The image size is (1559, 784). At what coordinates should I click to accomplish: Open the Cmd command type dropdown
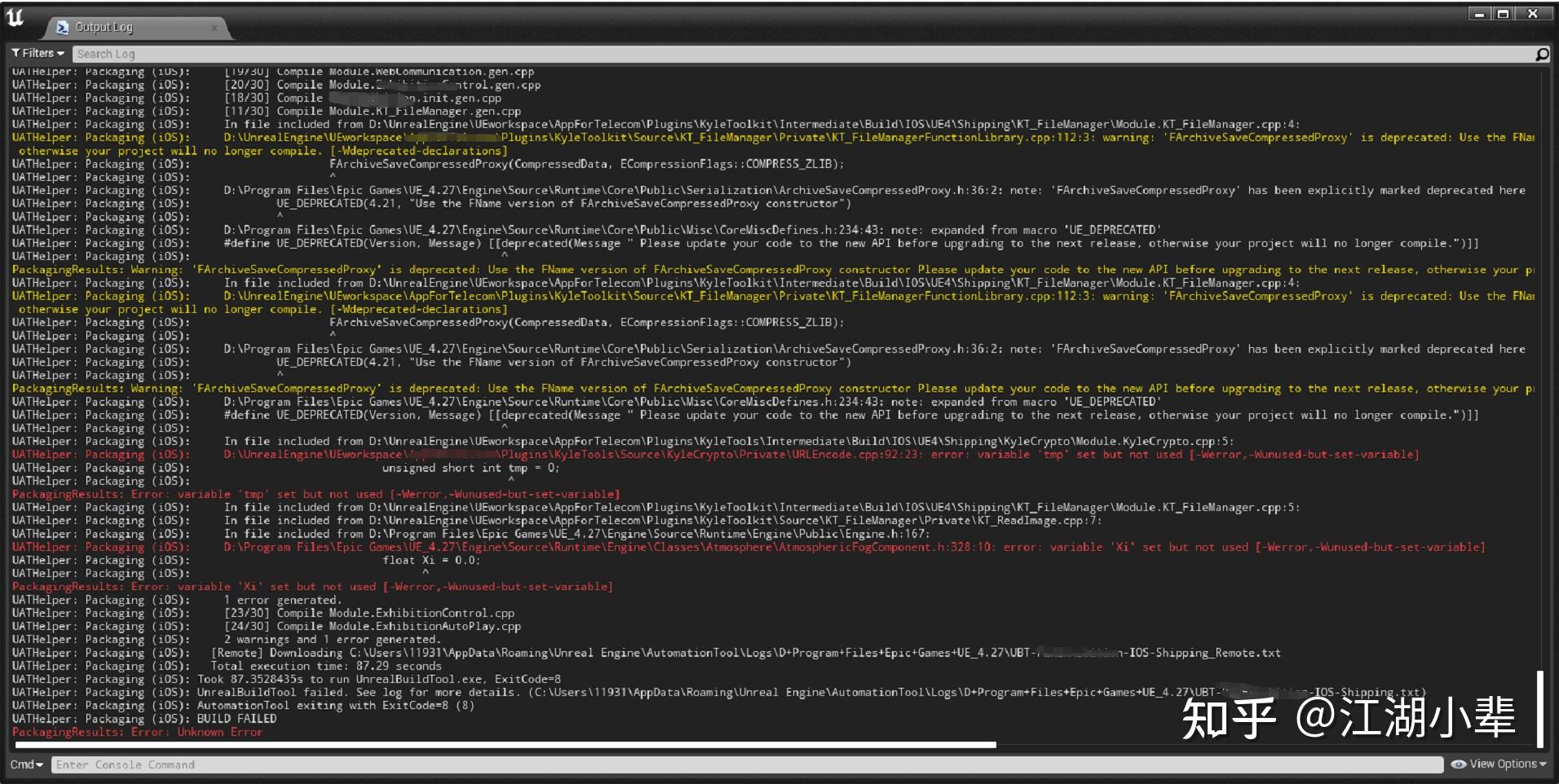coord(27,764)
